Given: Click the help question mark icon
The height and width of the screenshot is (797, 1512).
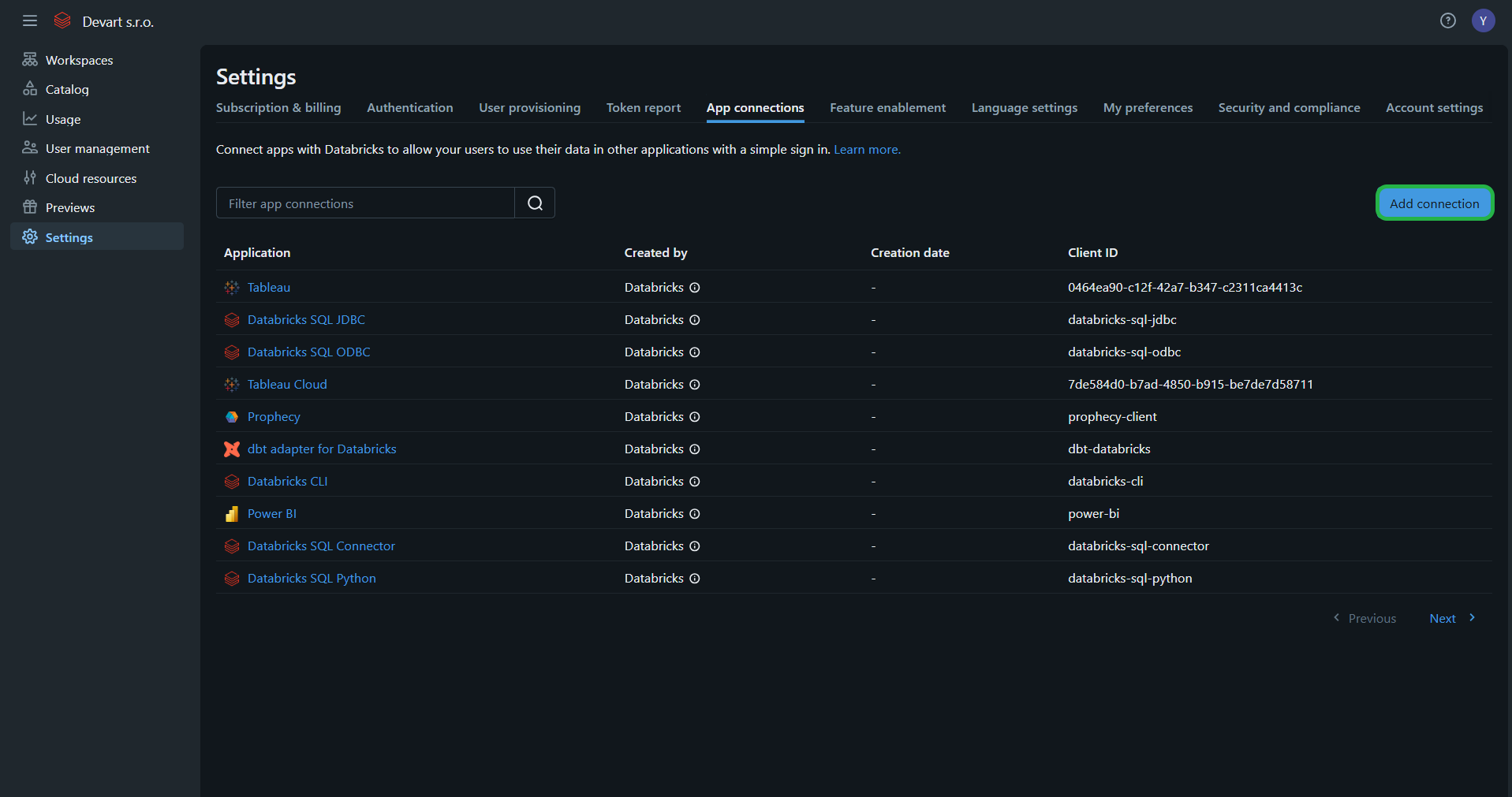Looking at the screenshot, I should point(1447,21).
